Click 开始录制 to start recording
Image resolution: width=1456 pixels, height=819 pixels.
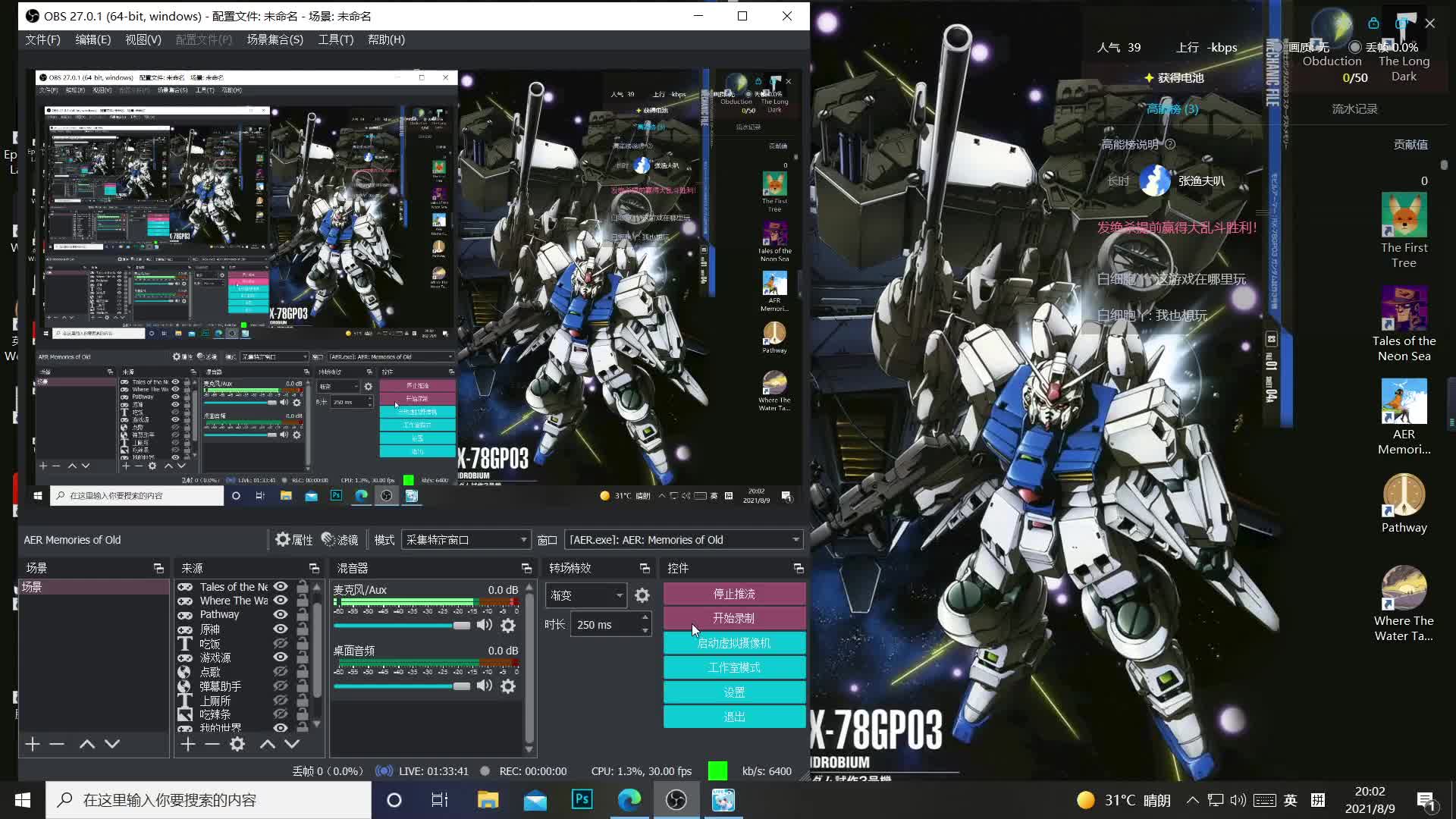click(734, 618)
